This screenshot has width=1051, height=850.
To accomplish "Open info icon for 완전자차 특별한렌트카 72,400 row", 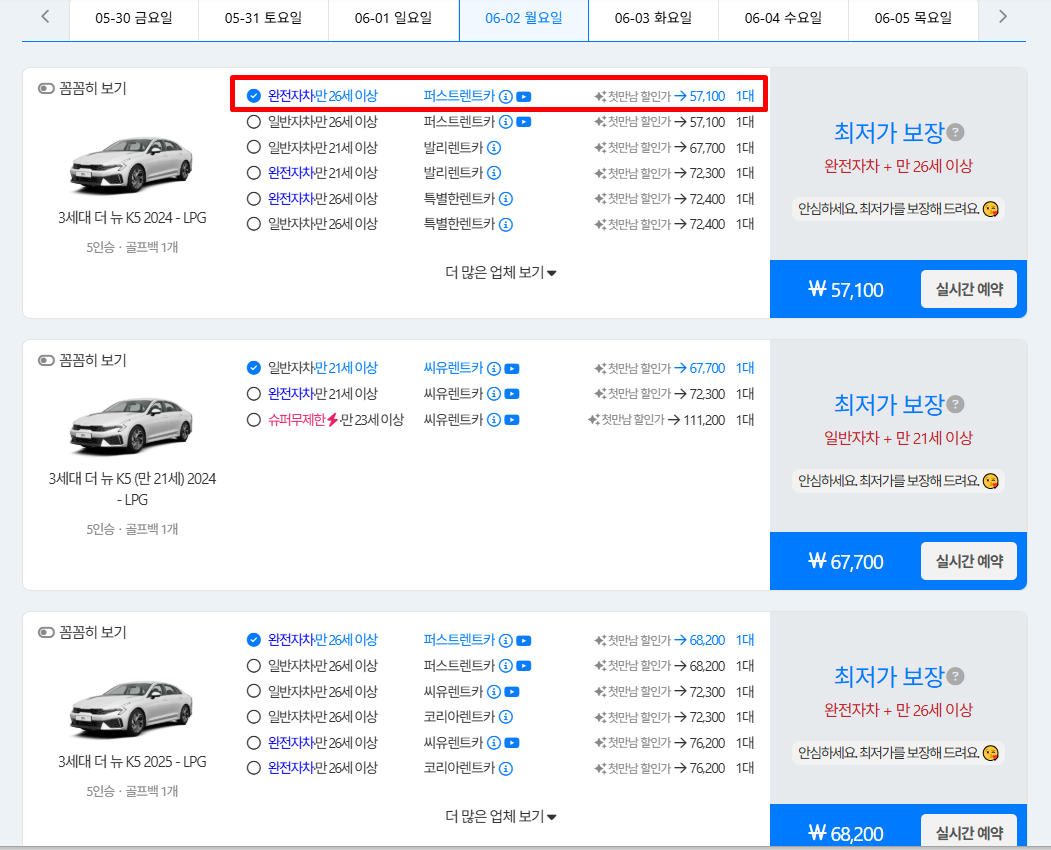I will tap(506, 199).
